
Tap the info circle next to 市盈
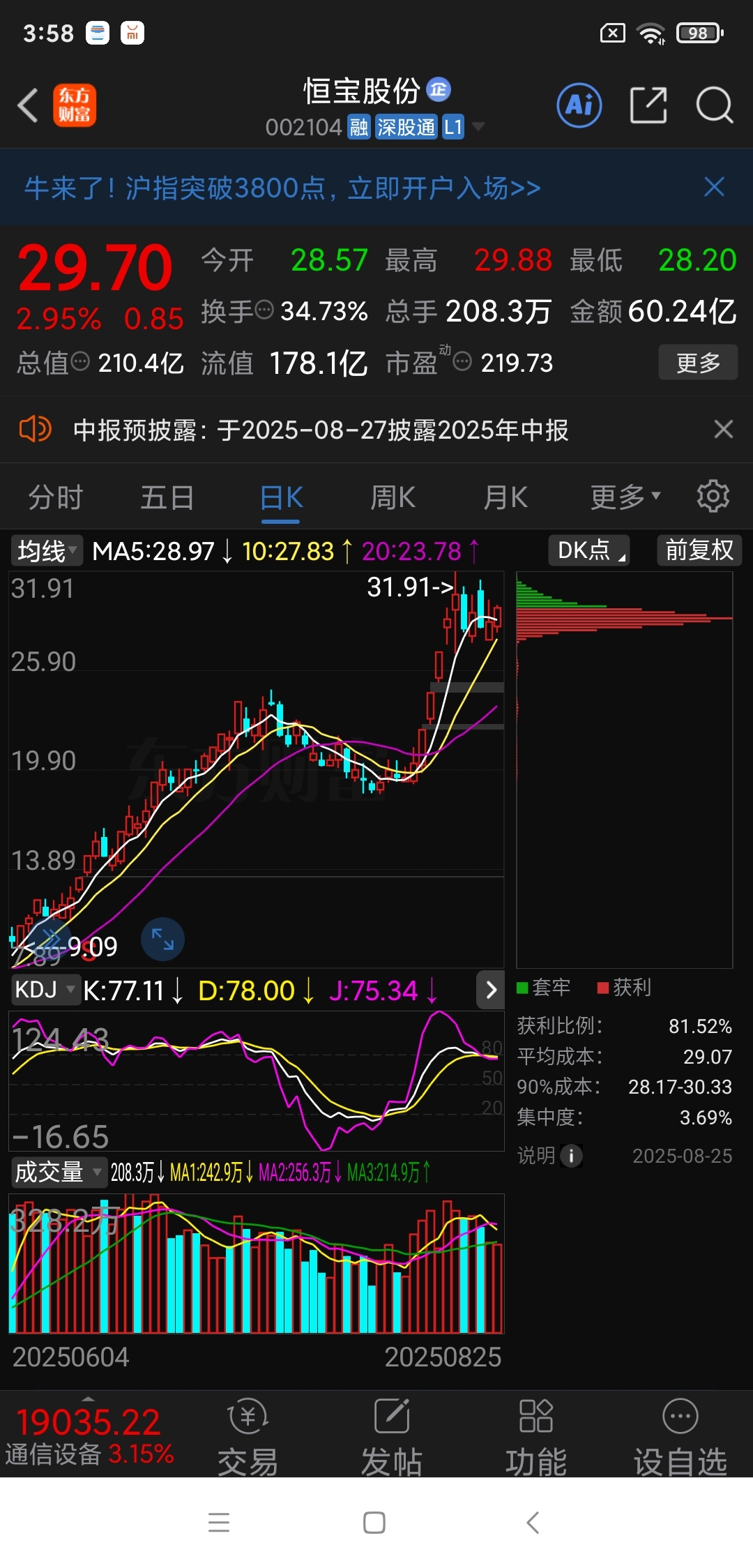[462, 361]
